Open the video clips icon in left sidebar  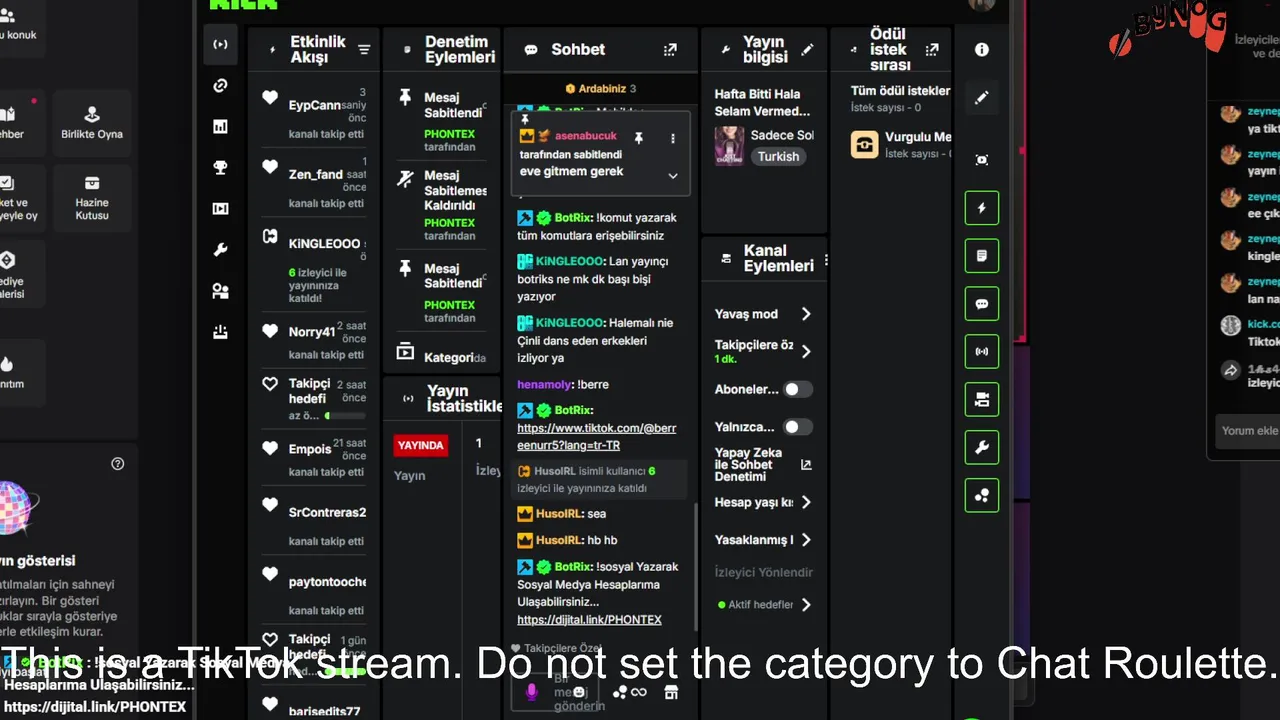tap(220, 209)
